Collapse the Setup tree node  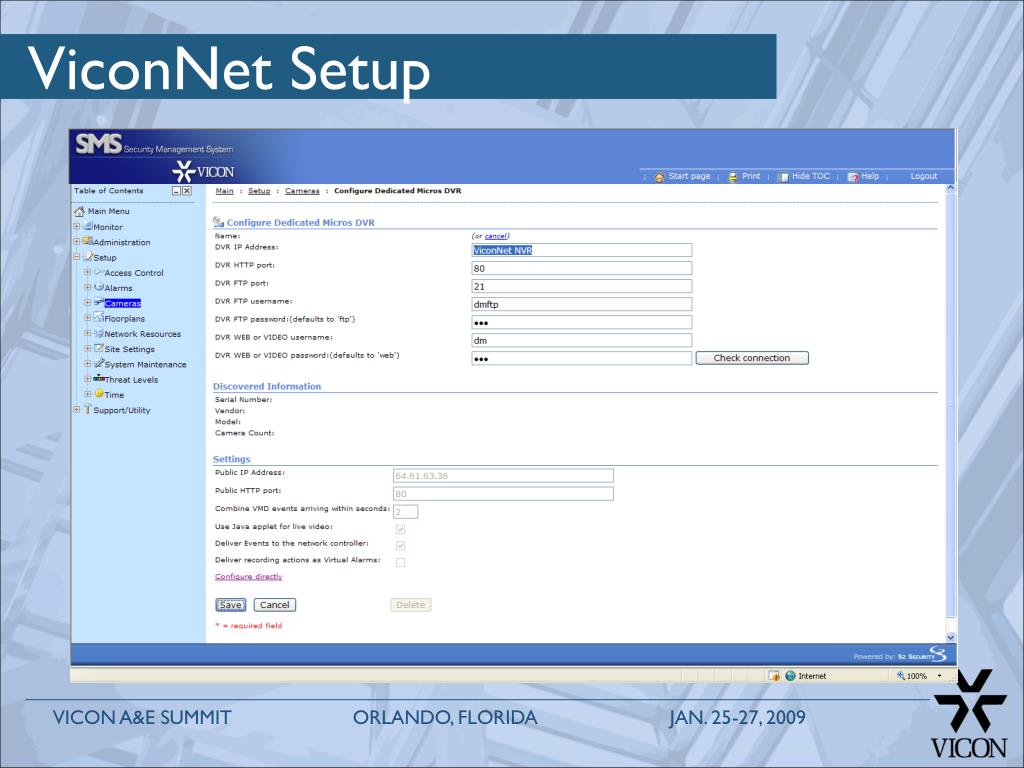[76, 257]
